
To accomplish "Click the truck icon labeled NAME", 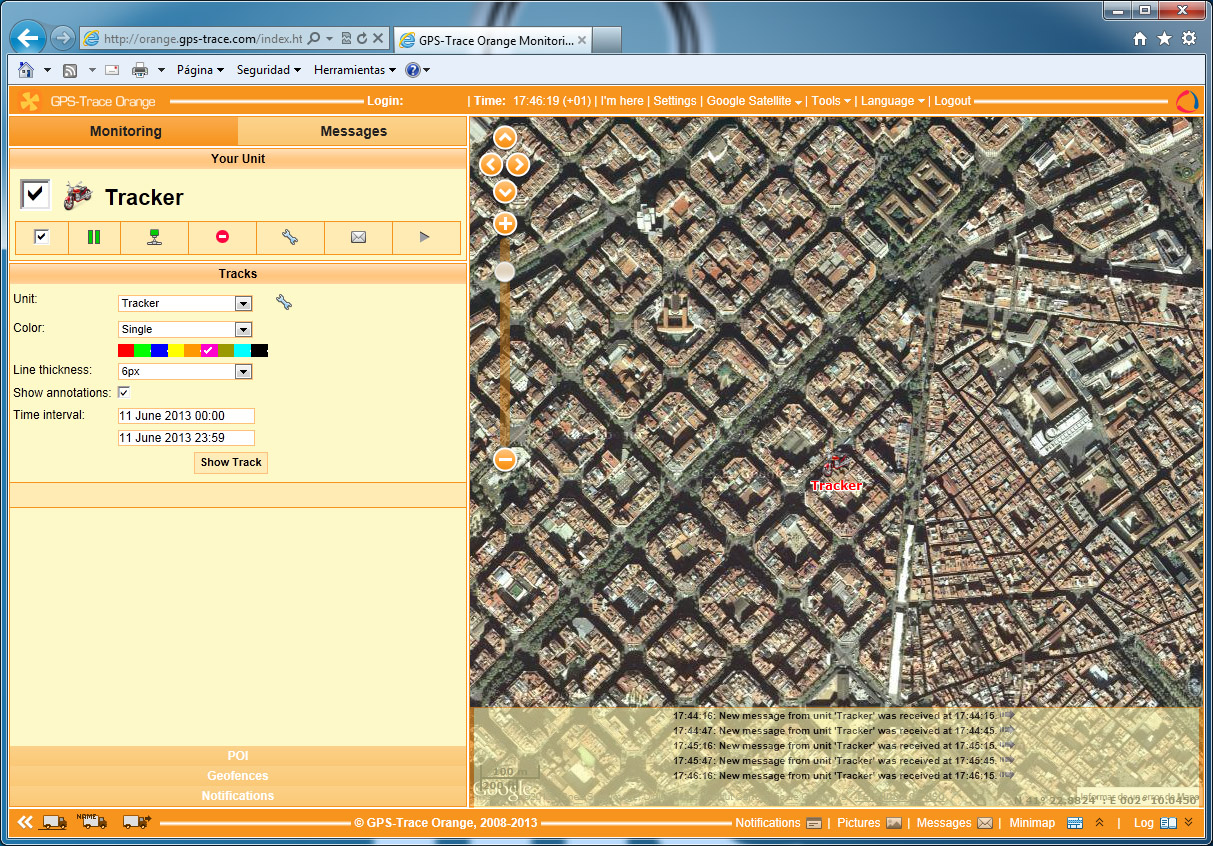I will (93, 821).
